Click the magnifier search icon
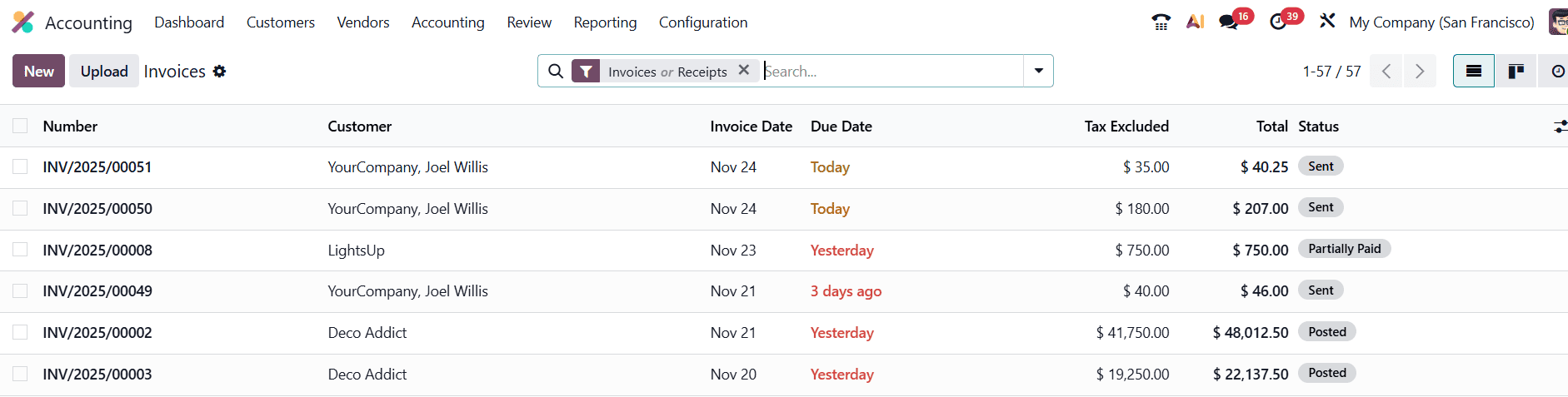Image resolution: width=1568 pixels, height=397 pixels. click(556, 72)
